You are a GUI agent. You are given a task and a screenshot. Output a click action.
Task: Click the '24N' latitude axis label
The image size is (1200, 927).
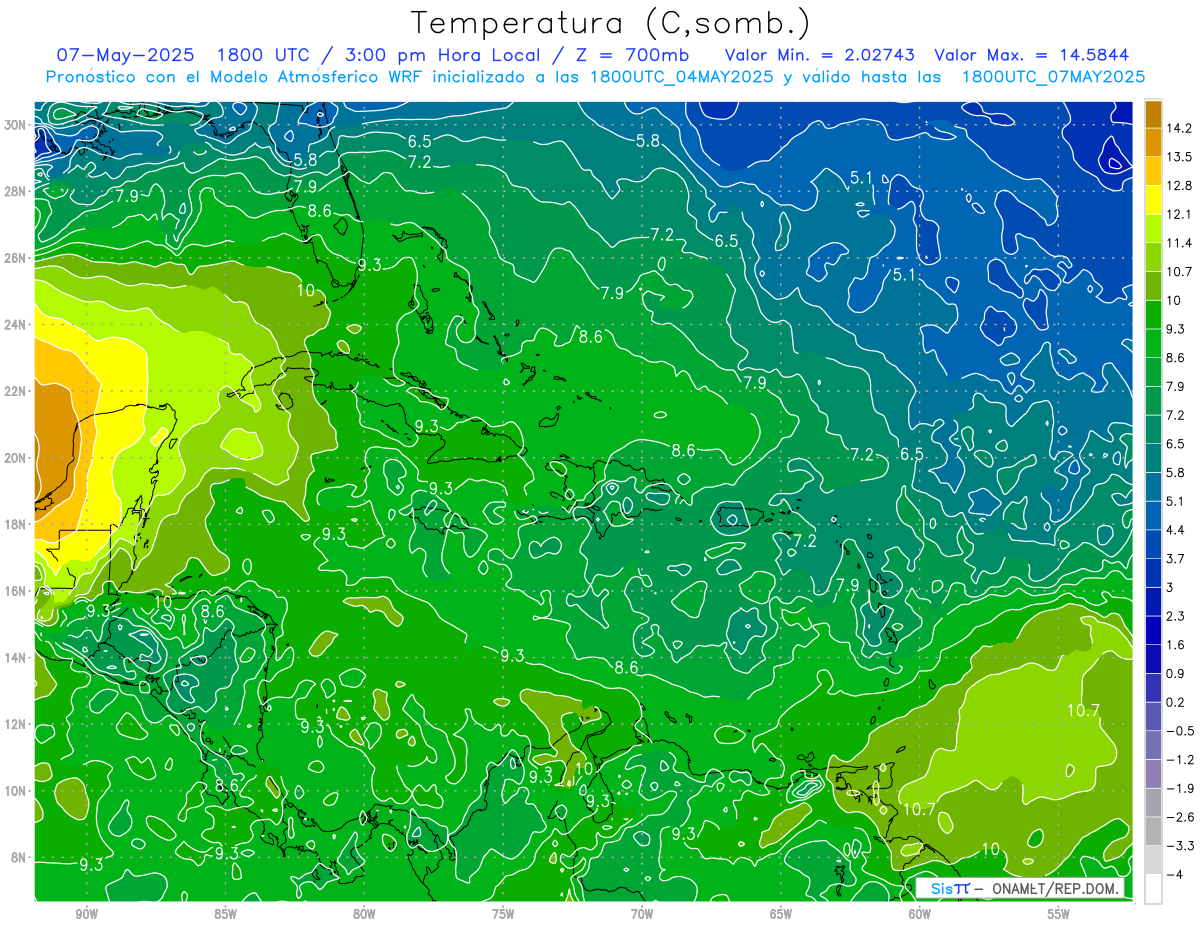click(x=17, y=325)
